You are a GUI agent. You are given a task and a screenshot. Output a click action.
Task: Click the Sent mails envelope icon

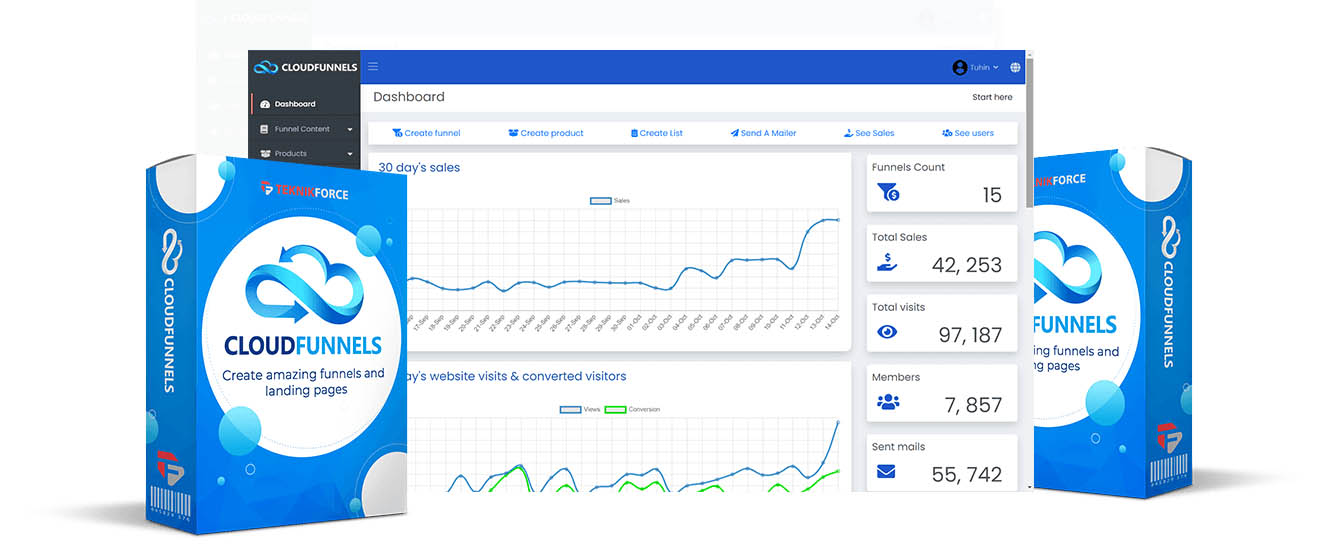coord(886,472)
